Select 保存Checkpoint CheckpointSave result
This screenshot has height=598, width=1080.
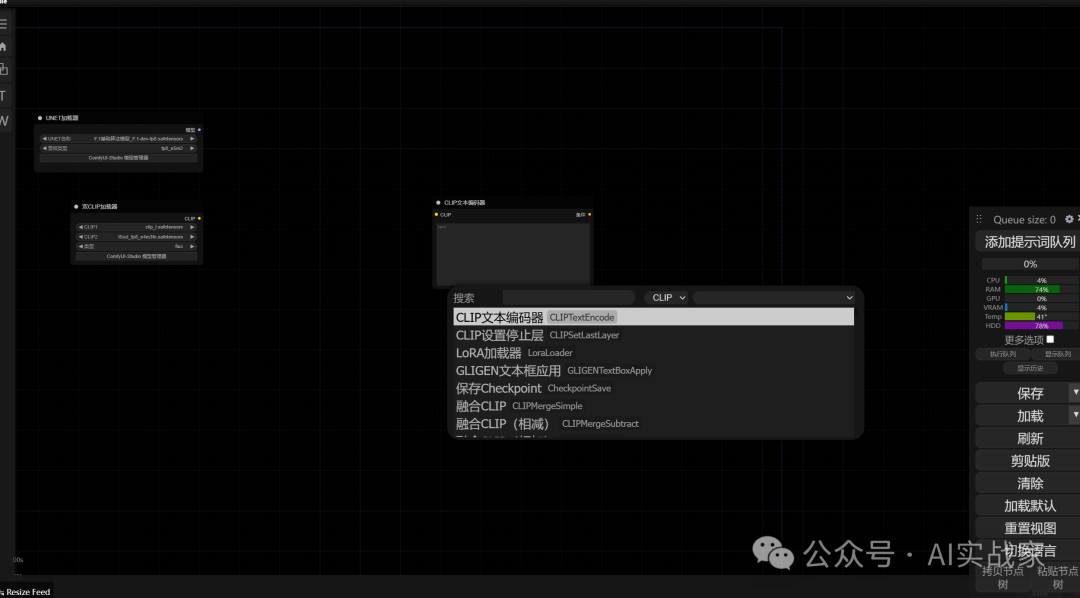[653, 388]
